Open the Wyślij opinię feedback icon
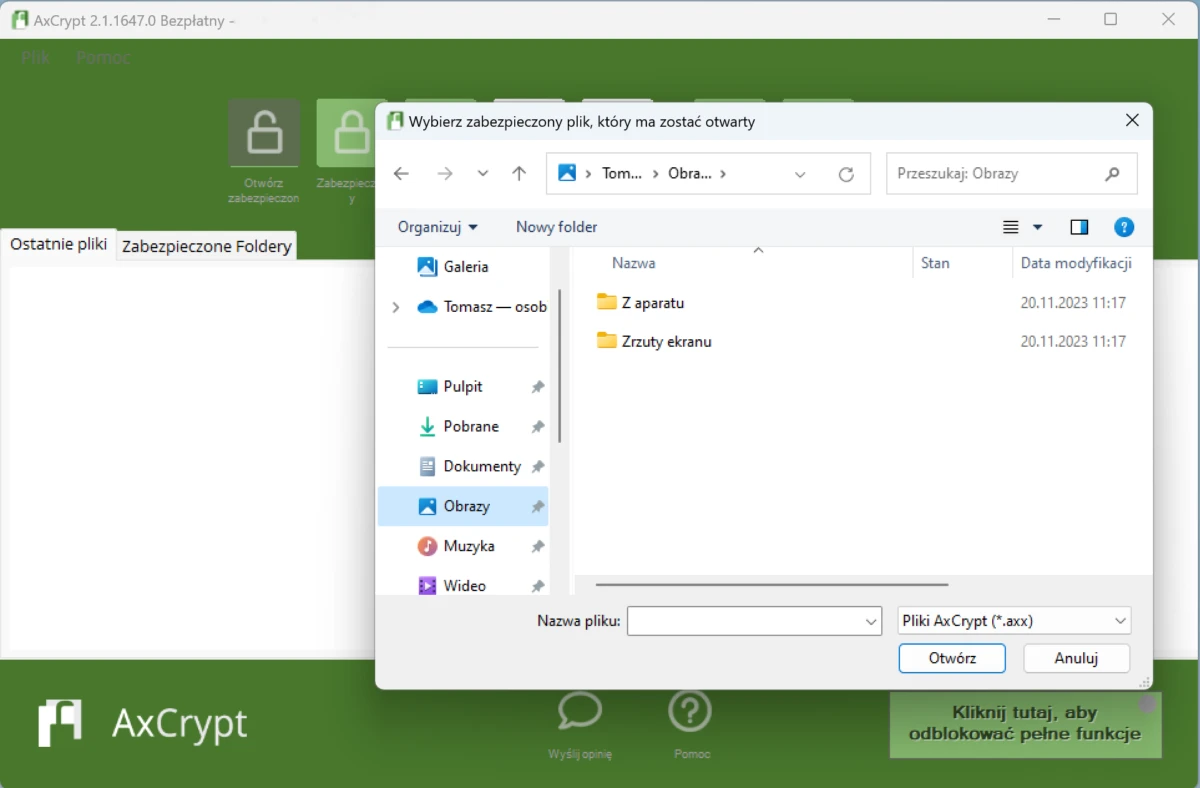The width and height of the screenshot is (1200, 788). click(580, 712)
